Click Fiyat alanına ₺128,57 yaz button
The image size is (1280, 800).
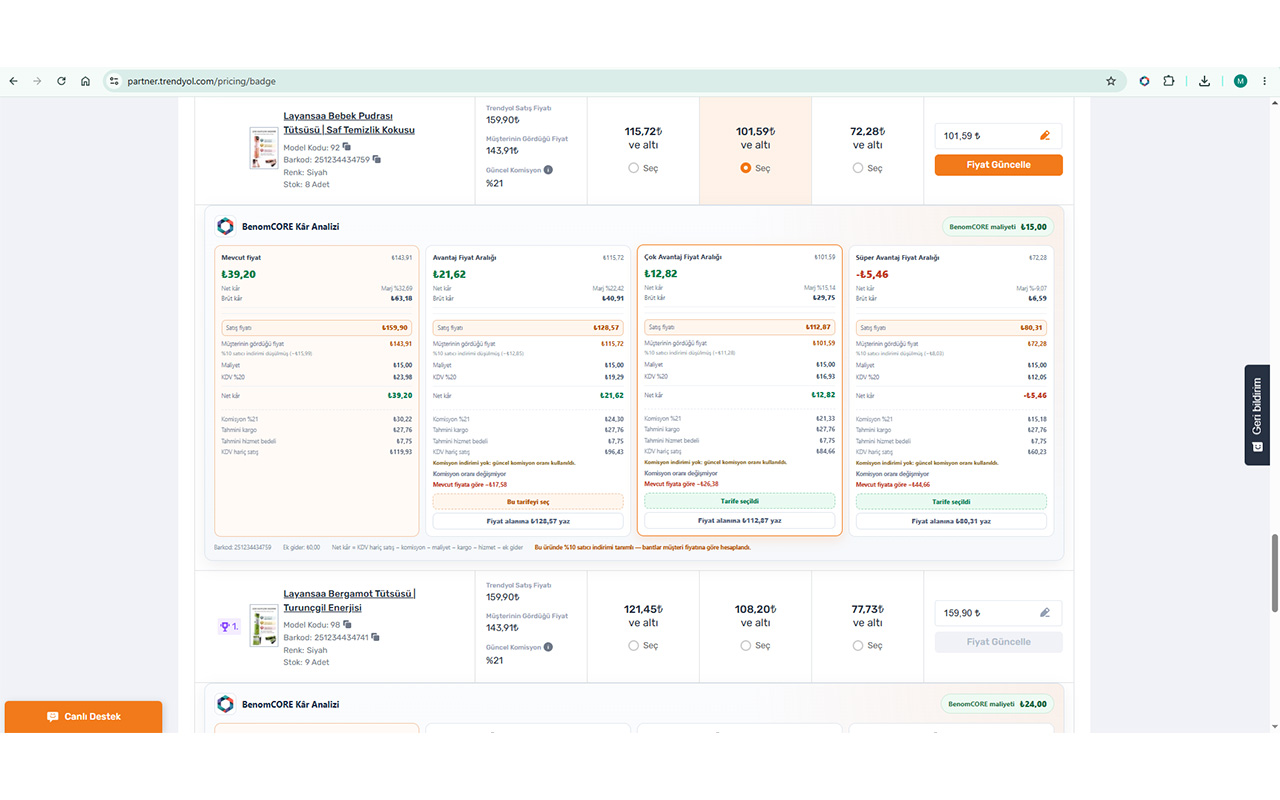point(528,521)
